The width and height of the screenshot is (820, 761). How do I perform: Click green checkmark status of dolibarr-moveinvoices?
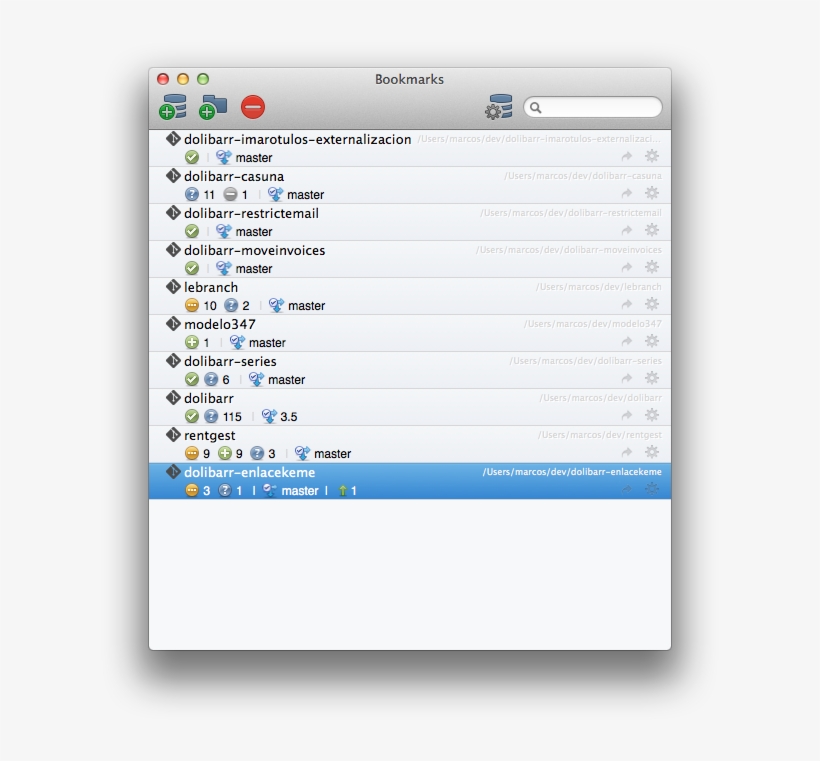pyautogui.click(x=192, y=268)
